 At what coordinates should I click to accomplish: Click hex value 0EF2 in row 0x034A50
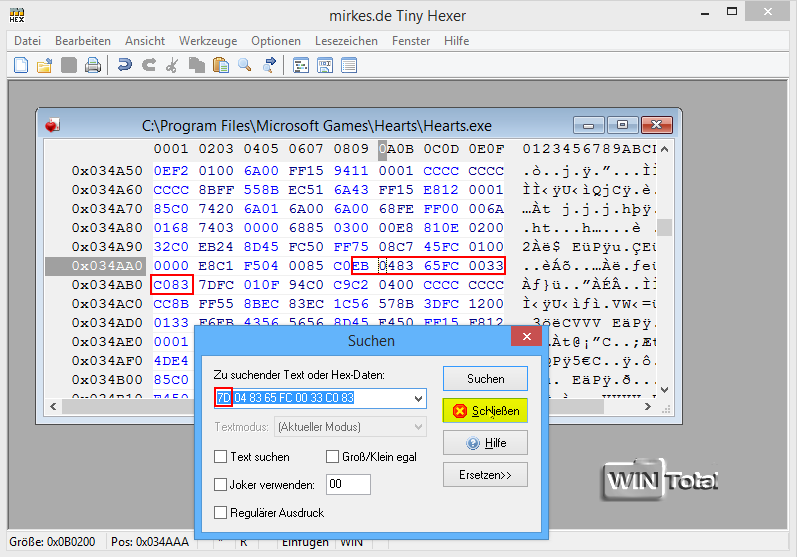(171, 171)
